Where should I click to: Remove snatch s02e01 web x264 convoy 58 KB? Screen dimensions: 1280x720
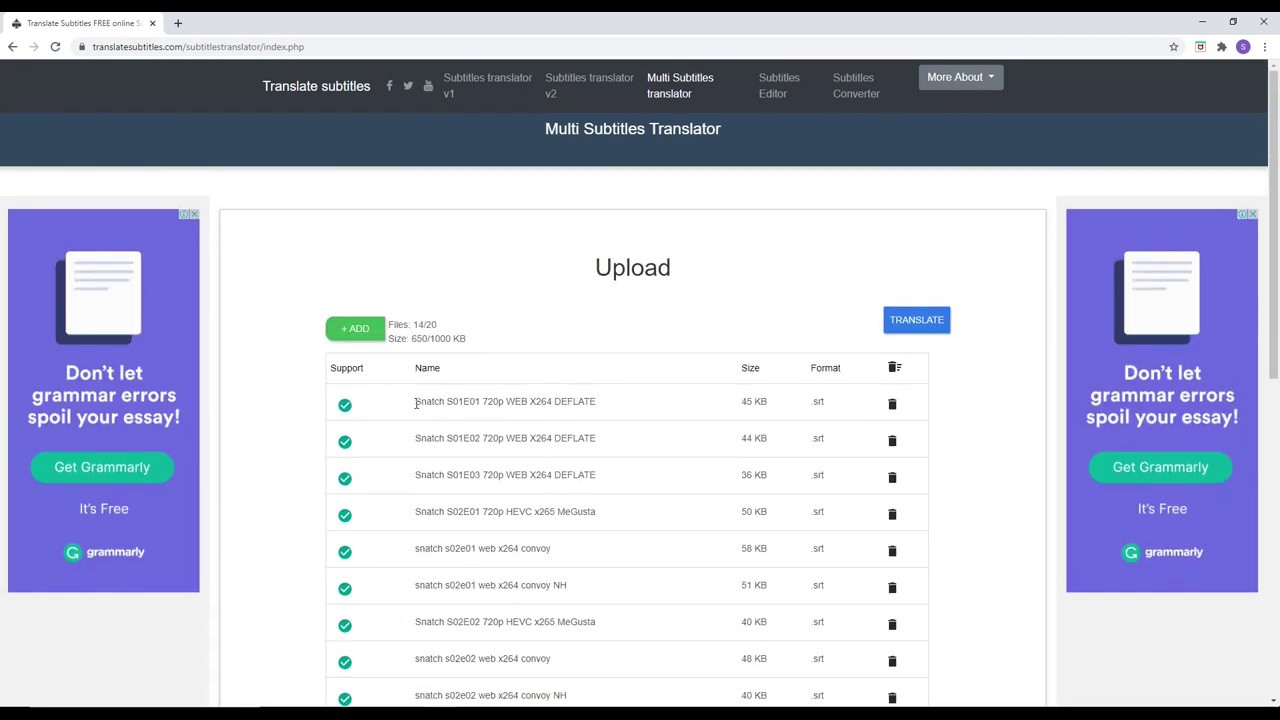(x=892, y=551)
